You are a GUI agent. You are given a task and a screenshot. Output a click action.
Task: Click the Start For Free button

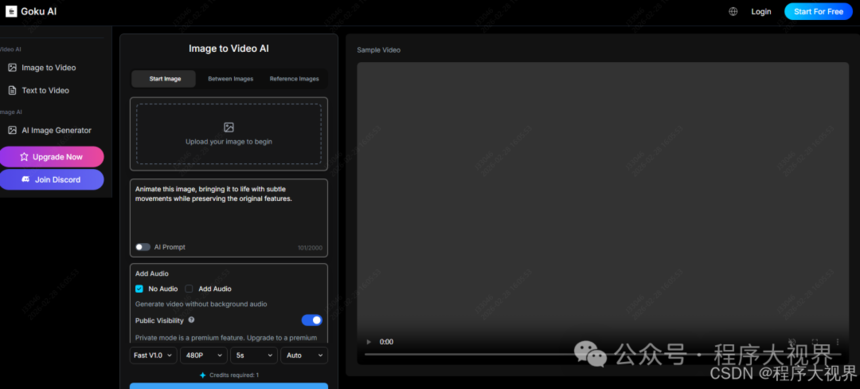(818, 12)
